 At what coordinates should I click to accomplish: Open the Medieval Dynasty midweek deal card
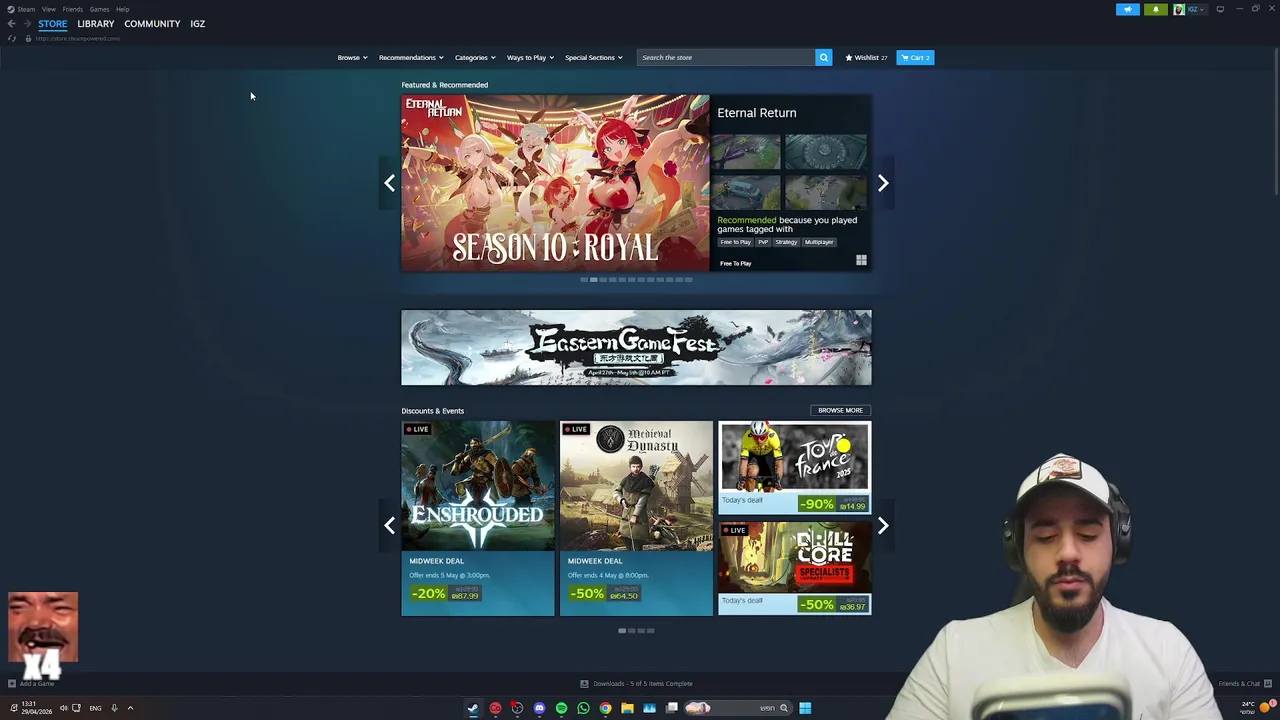pos(636,518)
